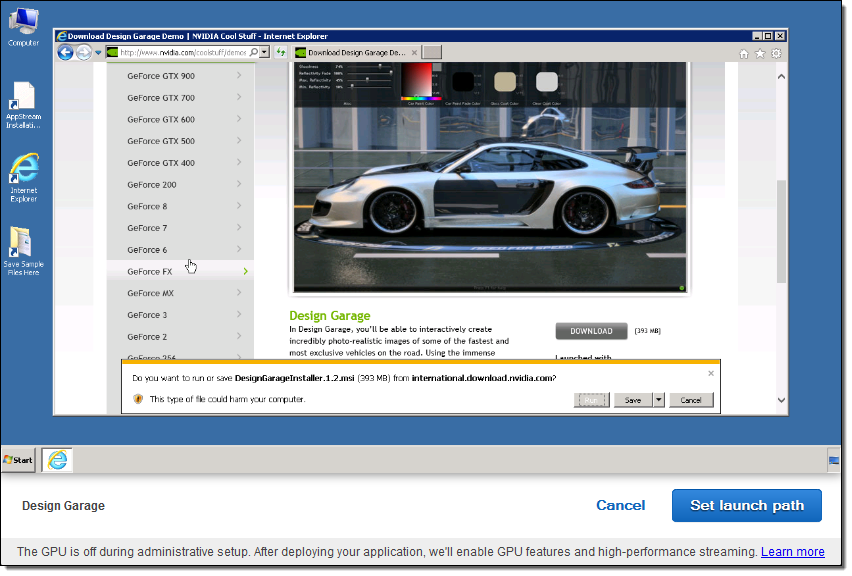
Task: Open the Save Sample Files Here folder
Action: (23, 251)
